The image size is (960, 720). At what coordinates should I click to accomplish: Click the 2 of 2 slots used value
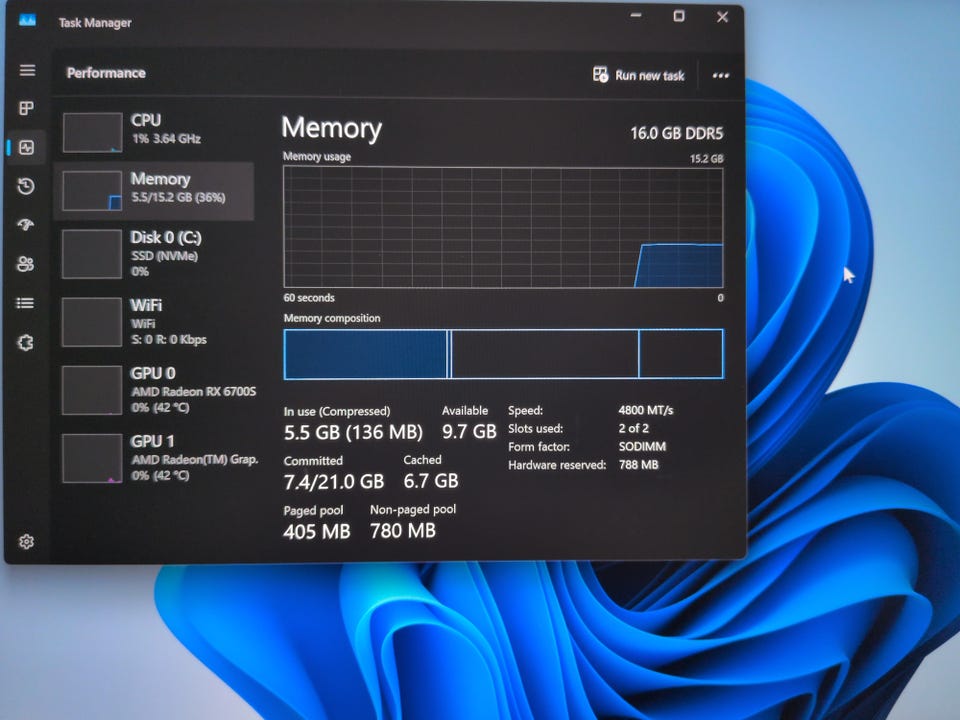(633, 428)
